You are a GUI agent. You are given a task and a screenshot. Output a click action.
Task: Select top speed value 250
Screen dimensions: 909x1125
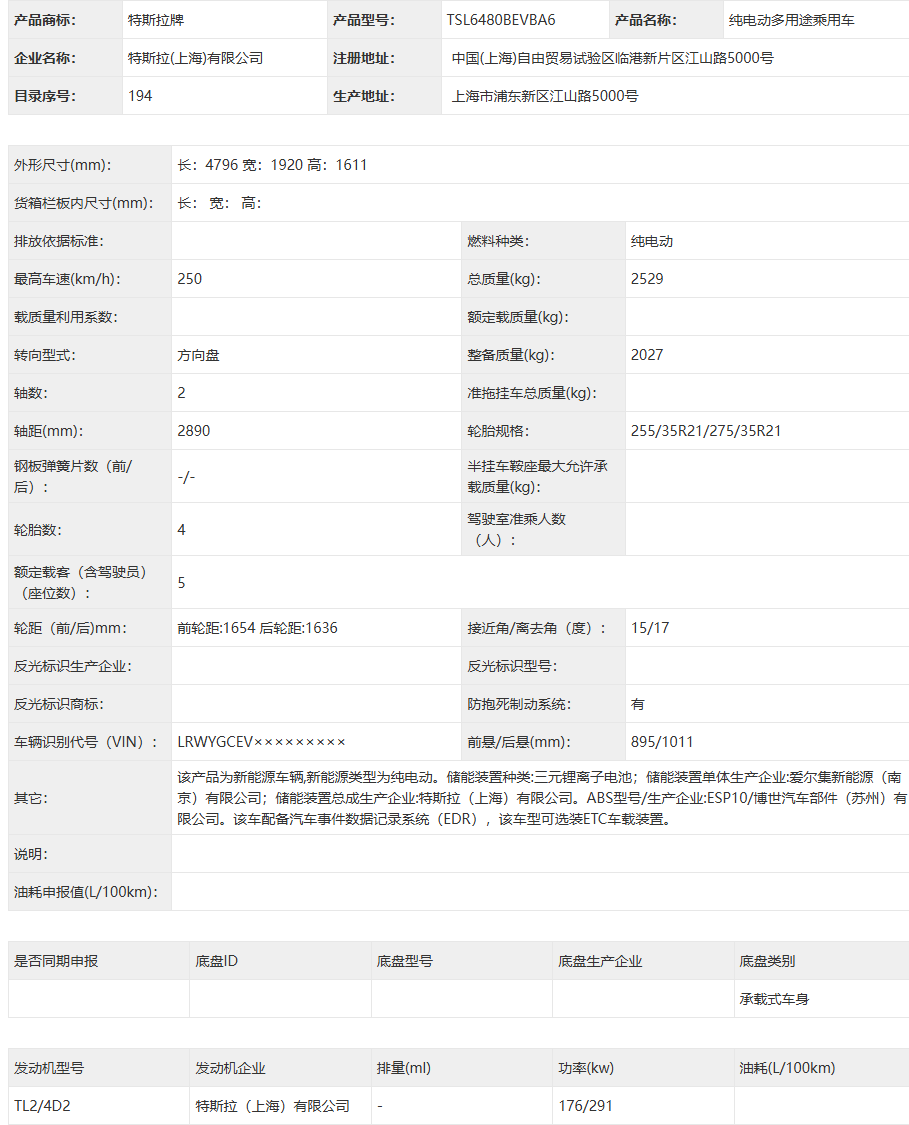(x=189, y=279)
